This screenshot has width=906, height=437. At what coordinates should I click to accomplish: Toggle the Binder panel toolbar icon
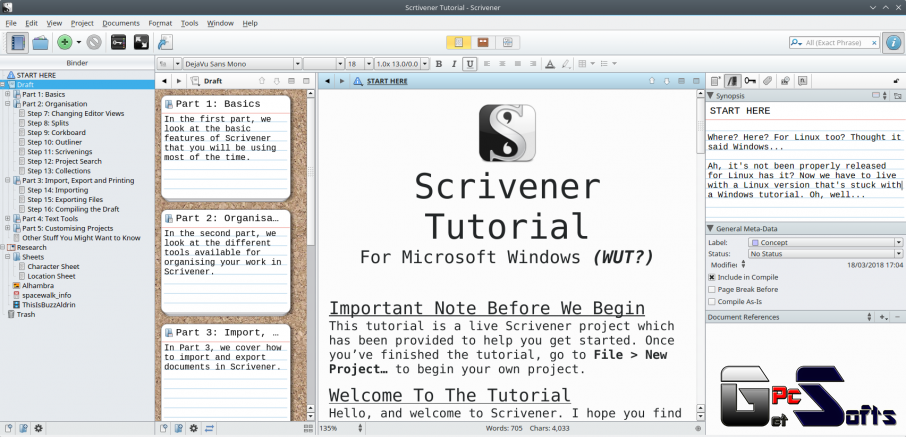coord(17,42)
